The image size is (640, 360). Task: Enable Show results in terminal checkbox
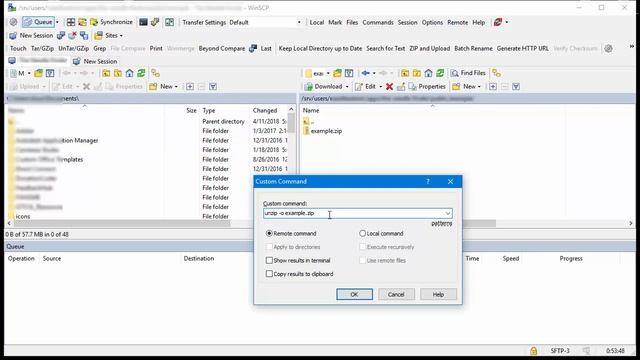(x=269, y=260)
